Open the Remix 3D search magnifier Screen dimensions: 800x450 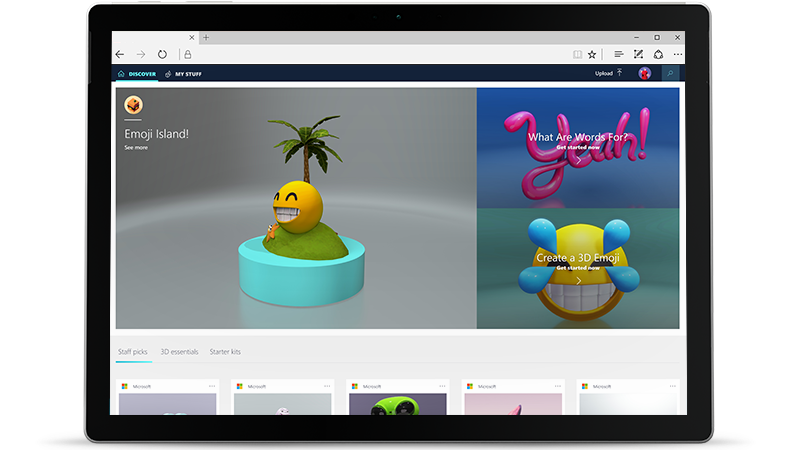tap(670, 73)
